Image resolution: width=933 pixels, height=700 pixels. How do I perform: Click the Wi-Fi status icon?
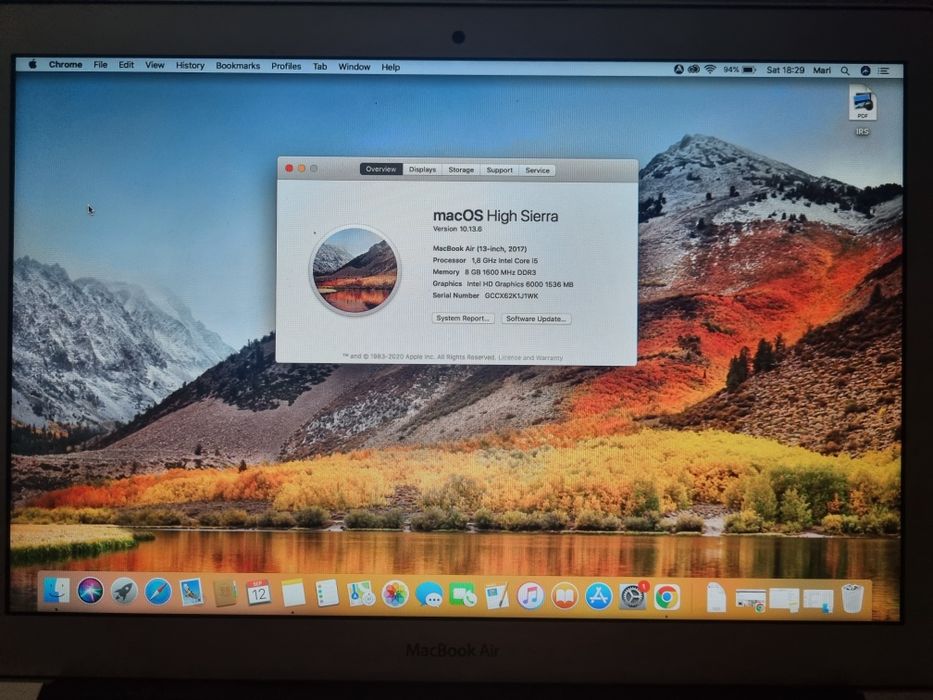(x=710, y=70)
